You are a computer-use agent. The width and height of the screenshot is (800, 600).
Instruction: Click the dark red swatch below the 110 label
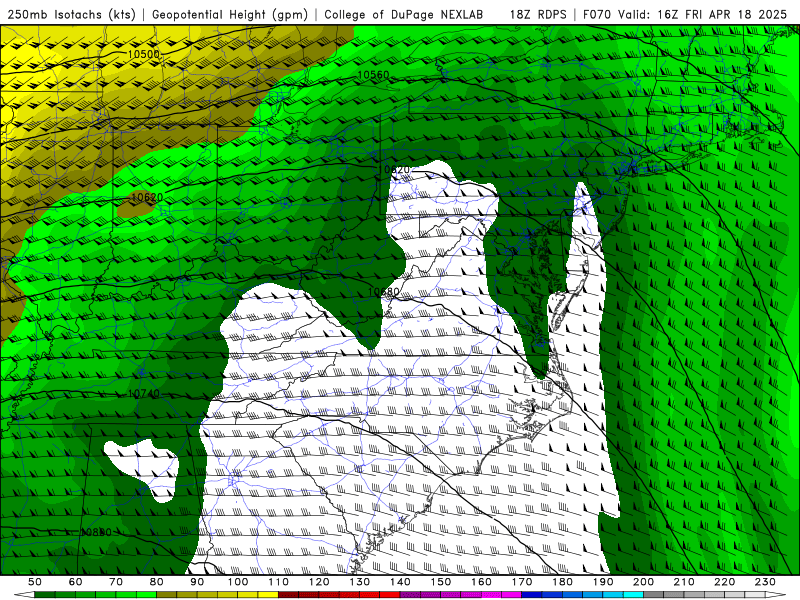[289, 595]
